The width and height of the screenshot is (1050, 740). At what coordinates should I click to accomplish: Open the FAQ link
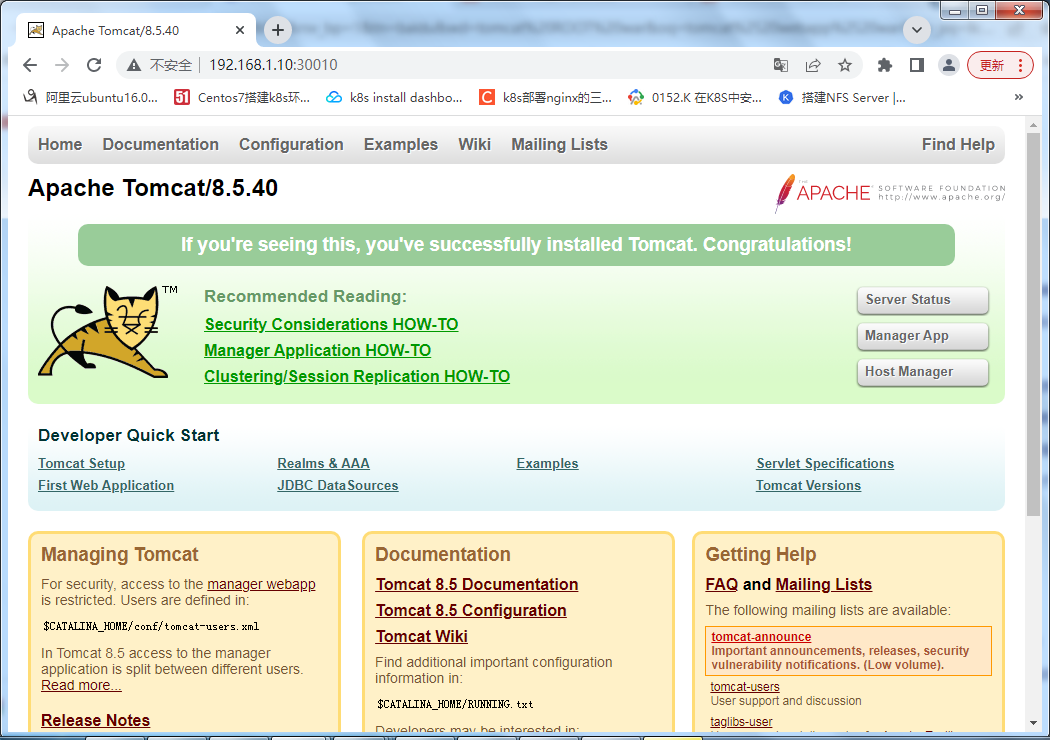721,584
